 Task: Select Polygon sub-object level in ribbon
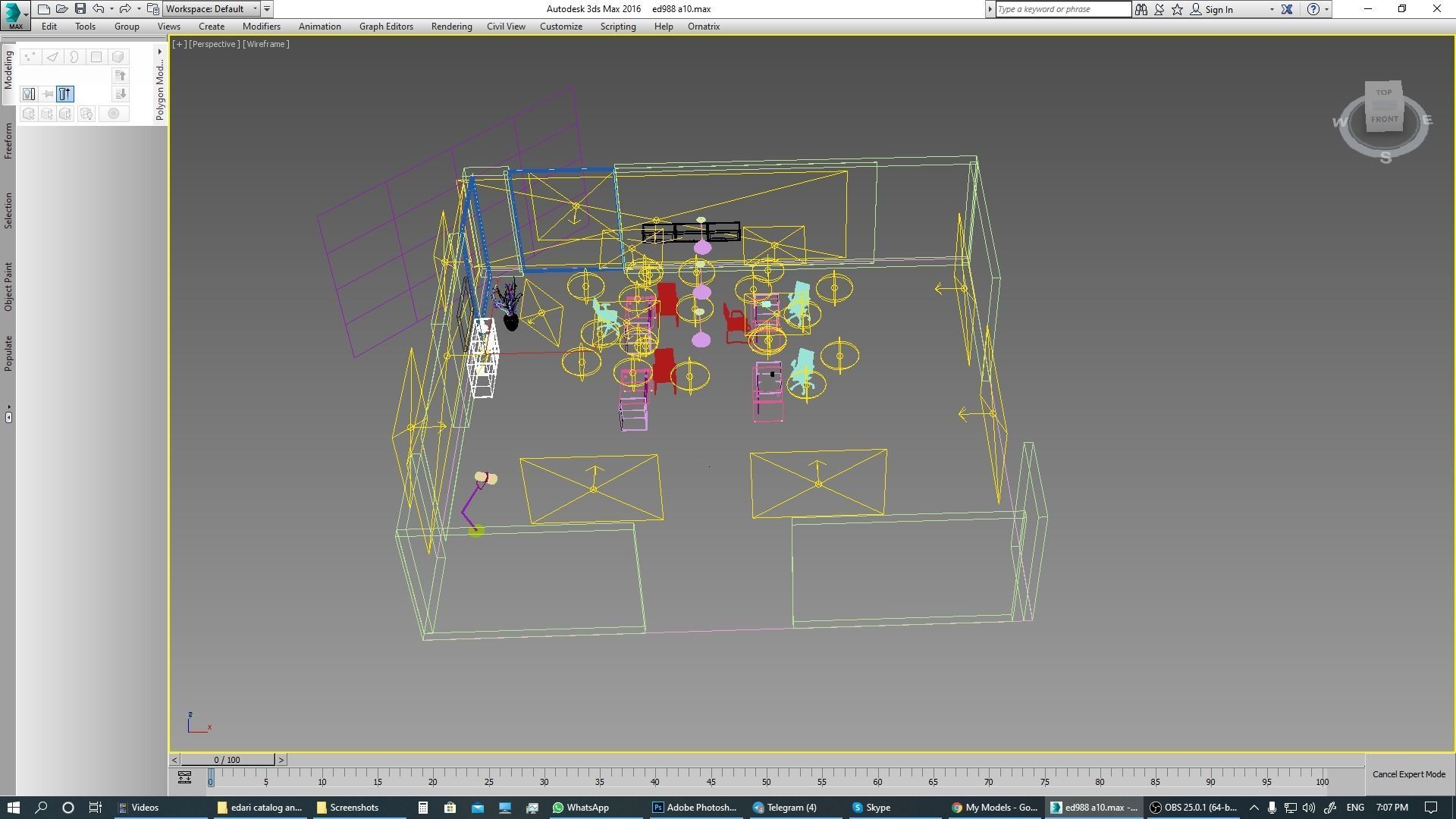(x=96, y=57)
